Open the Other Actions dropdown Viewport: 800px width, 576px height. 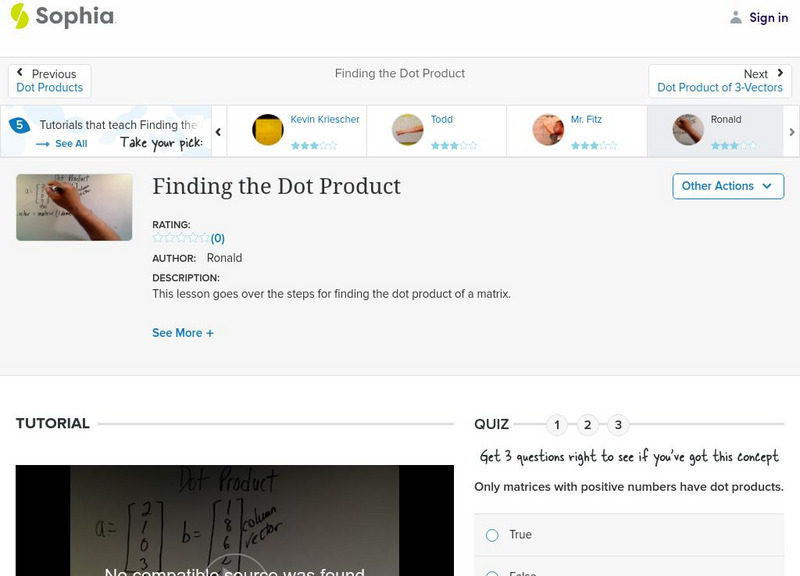727,186
